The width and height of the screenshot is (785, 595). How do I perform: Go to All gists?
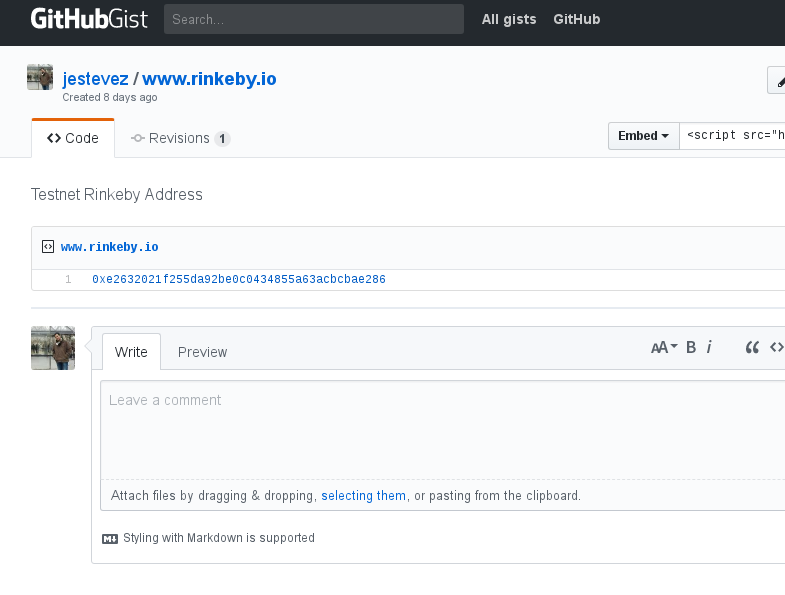click(509, 19)
